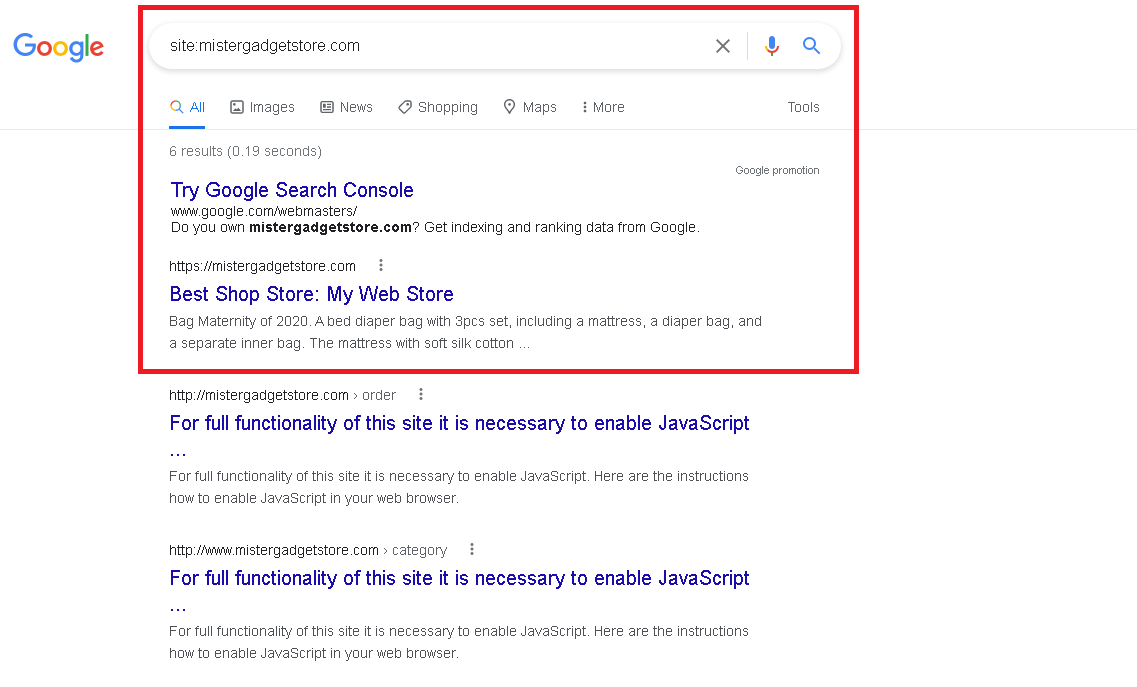Viewport: 1137px width, 687px height.
Task: Open options menu for the mistergadgetstore.com homepage result
Action: (381, 266)
